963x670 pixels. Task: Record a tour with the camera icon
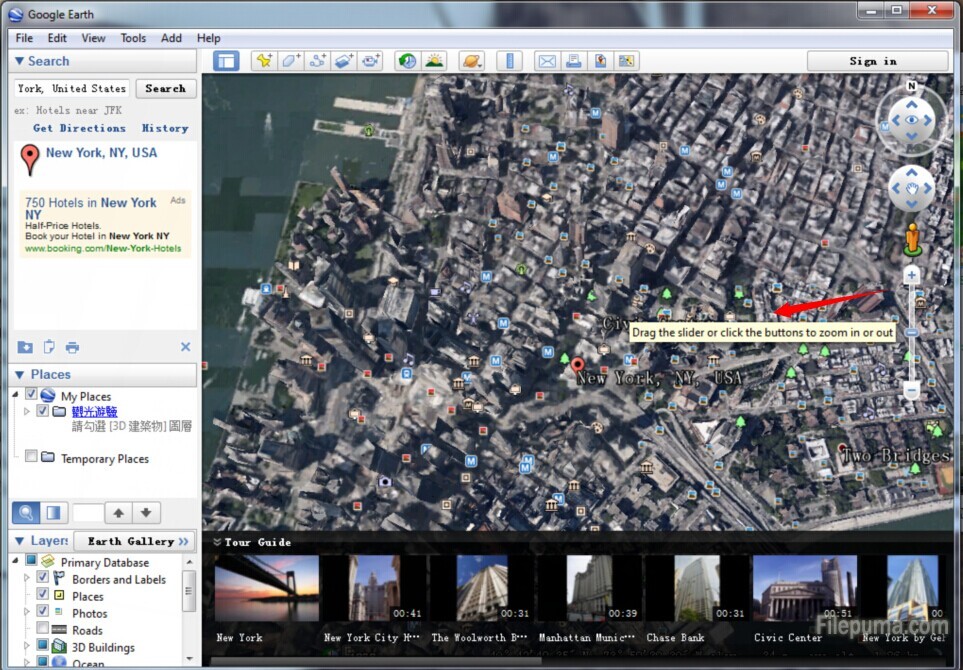pyautogui.click(x=370, y=61)
